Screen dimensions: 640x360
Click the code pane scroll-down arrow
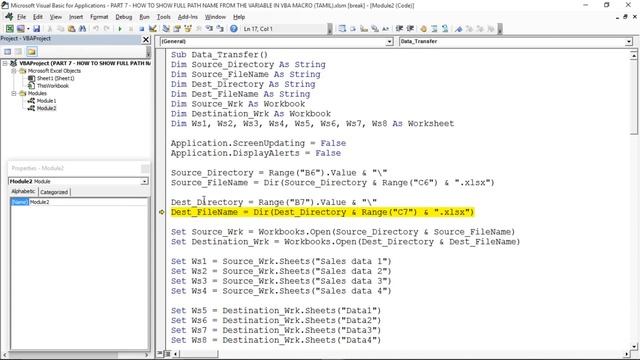point(633,347)
